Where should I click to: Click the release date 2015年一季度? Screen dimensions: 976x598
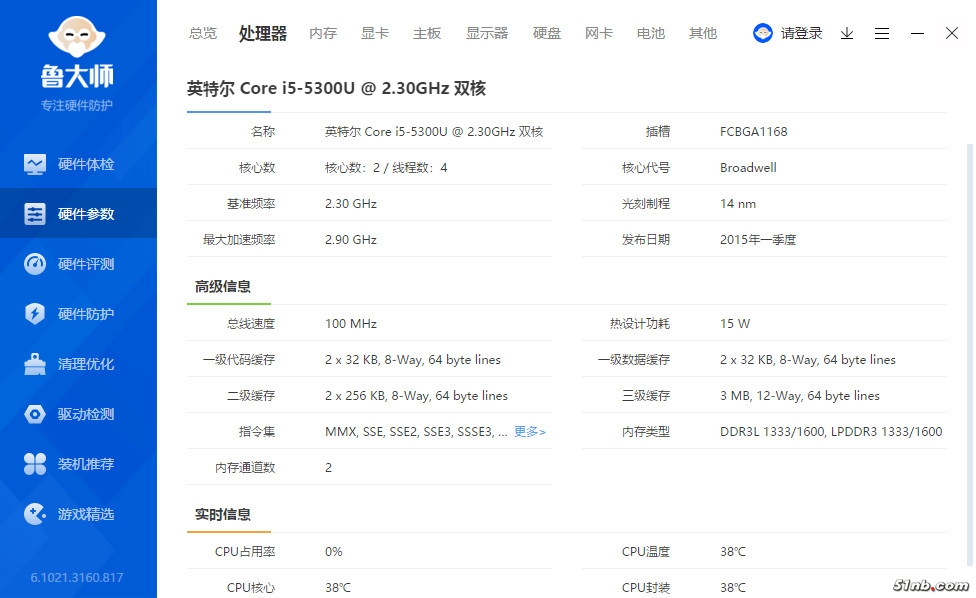coord(758,240)
